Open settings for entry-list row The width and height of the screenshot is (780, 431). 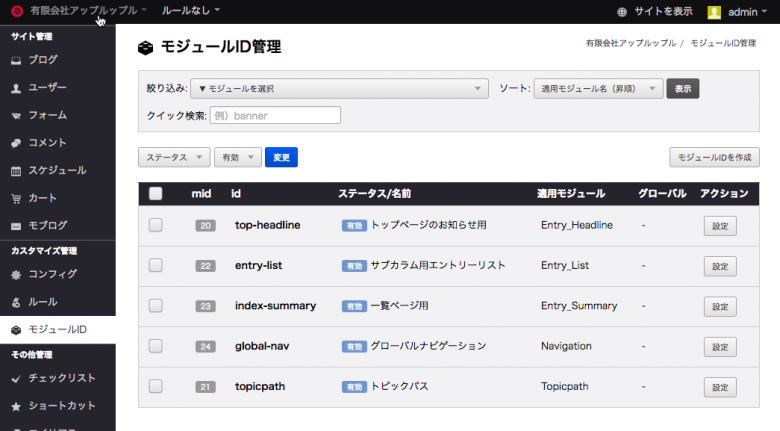(720, 266)
